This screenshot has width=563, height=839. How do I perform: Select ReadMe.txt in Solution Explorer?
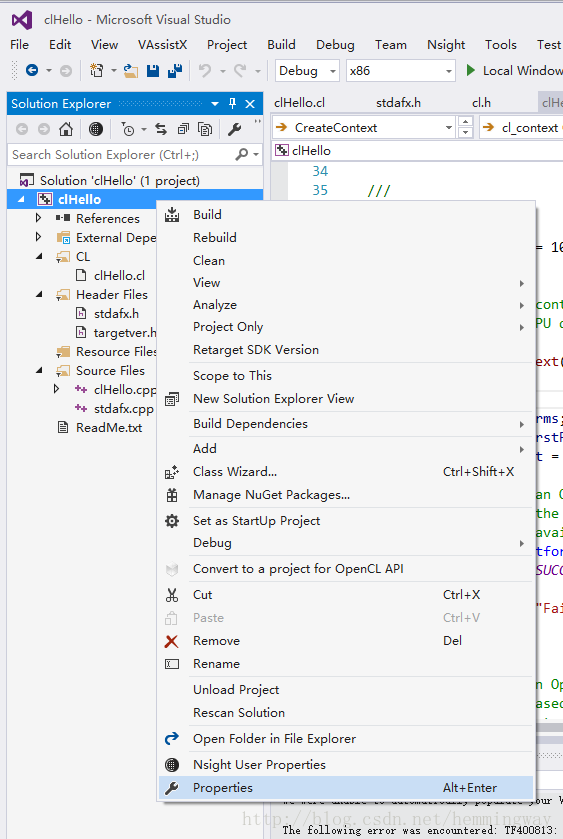coord(109,428)
